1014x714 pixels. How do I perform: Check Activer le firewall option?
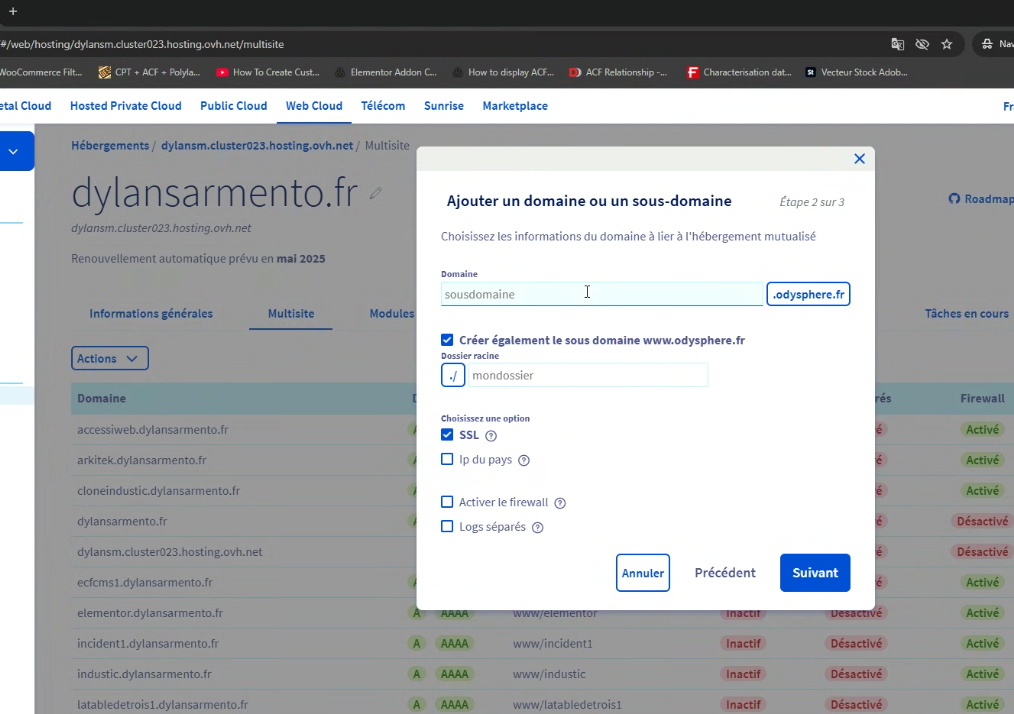pyautogui.click(x=447, y=502)
